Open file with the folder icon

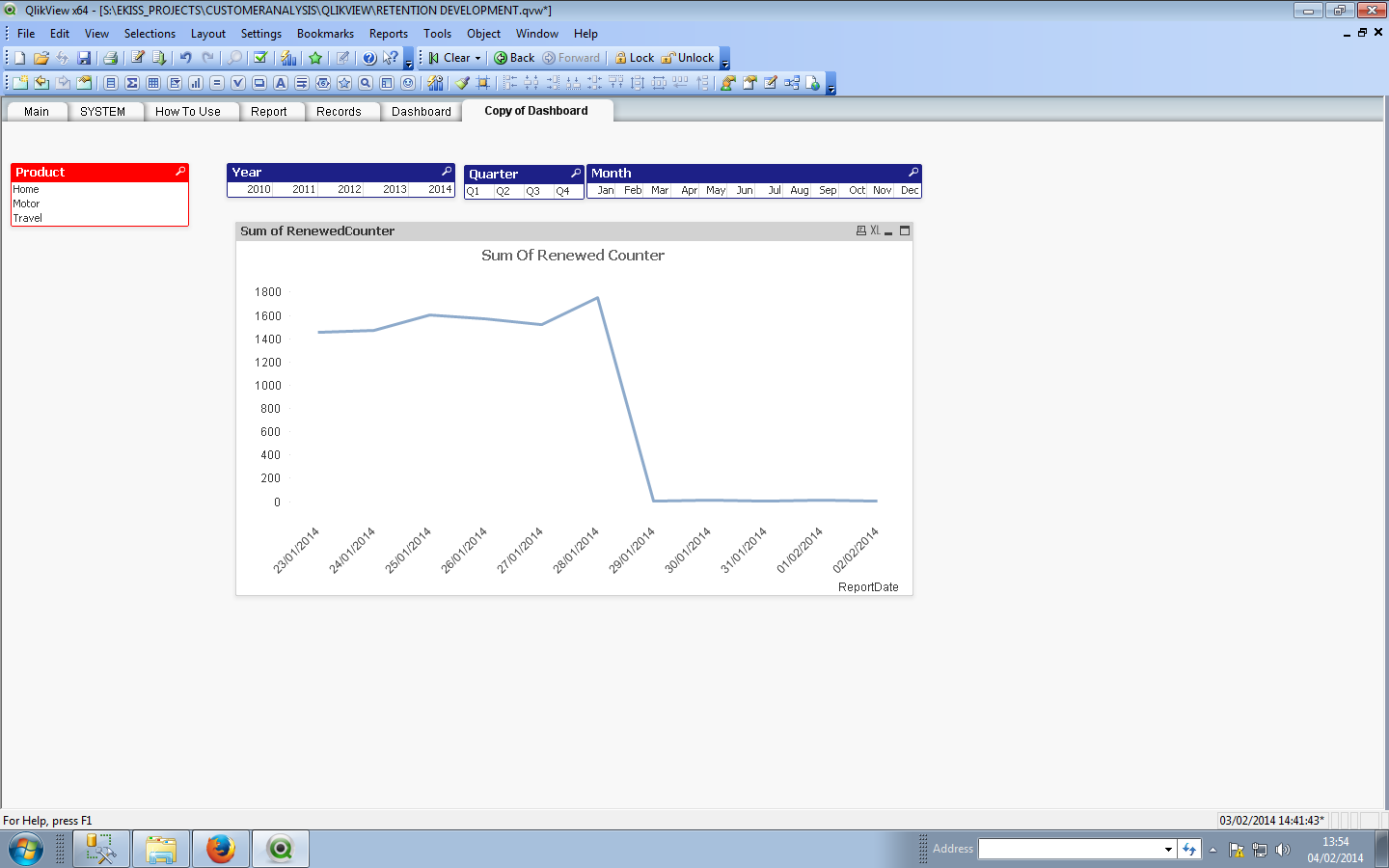tap(41, 58)
